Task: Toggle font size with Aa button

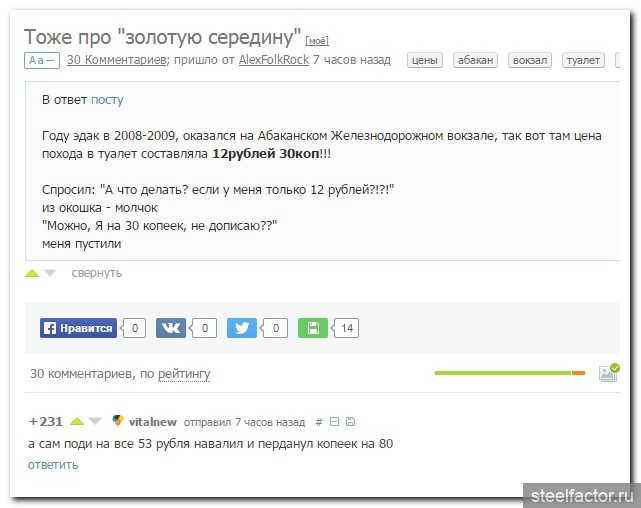Action: (42, 60)
